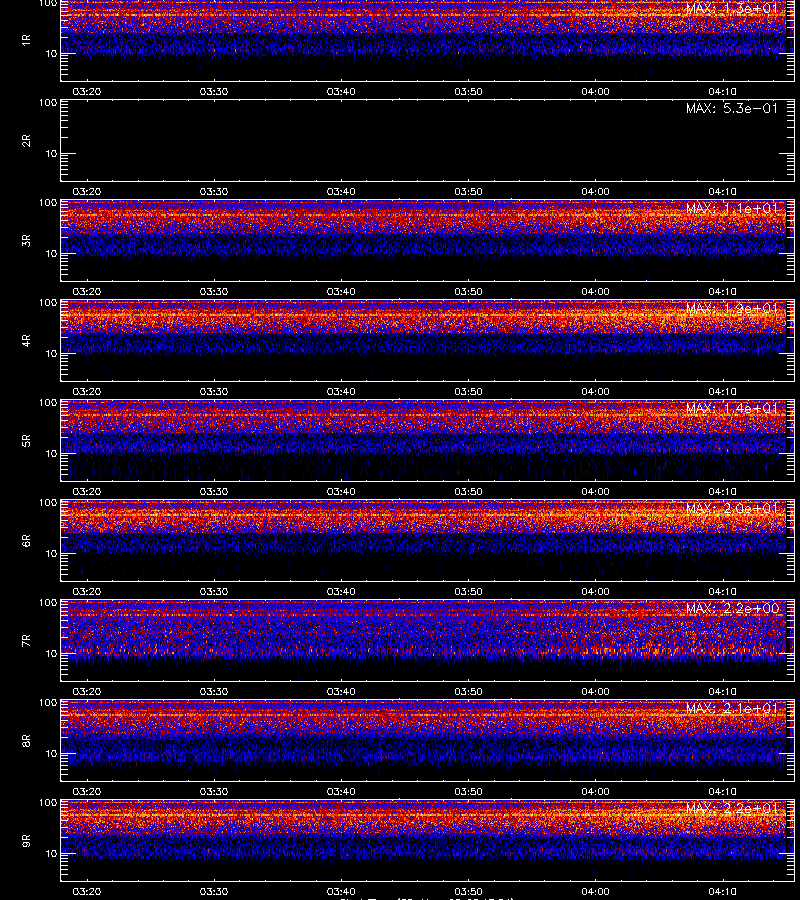
Task: Select the 1R panel axis label
Action: pyautogui.click(x=26, y=40)
